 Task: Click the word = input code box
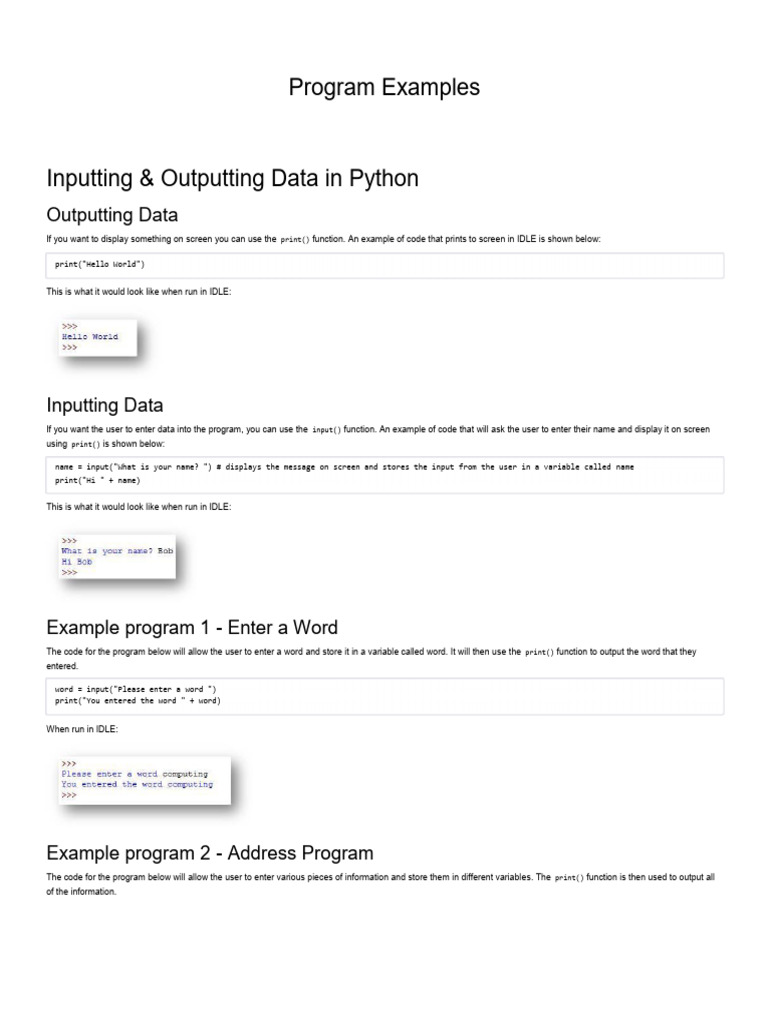click(384, 695)
